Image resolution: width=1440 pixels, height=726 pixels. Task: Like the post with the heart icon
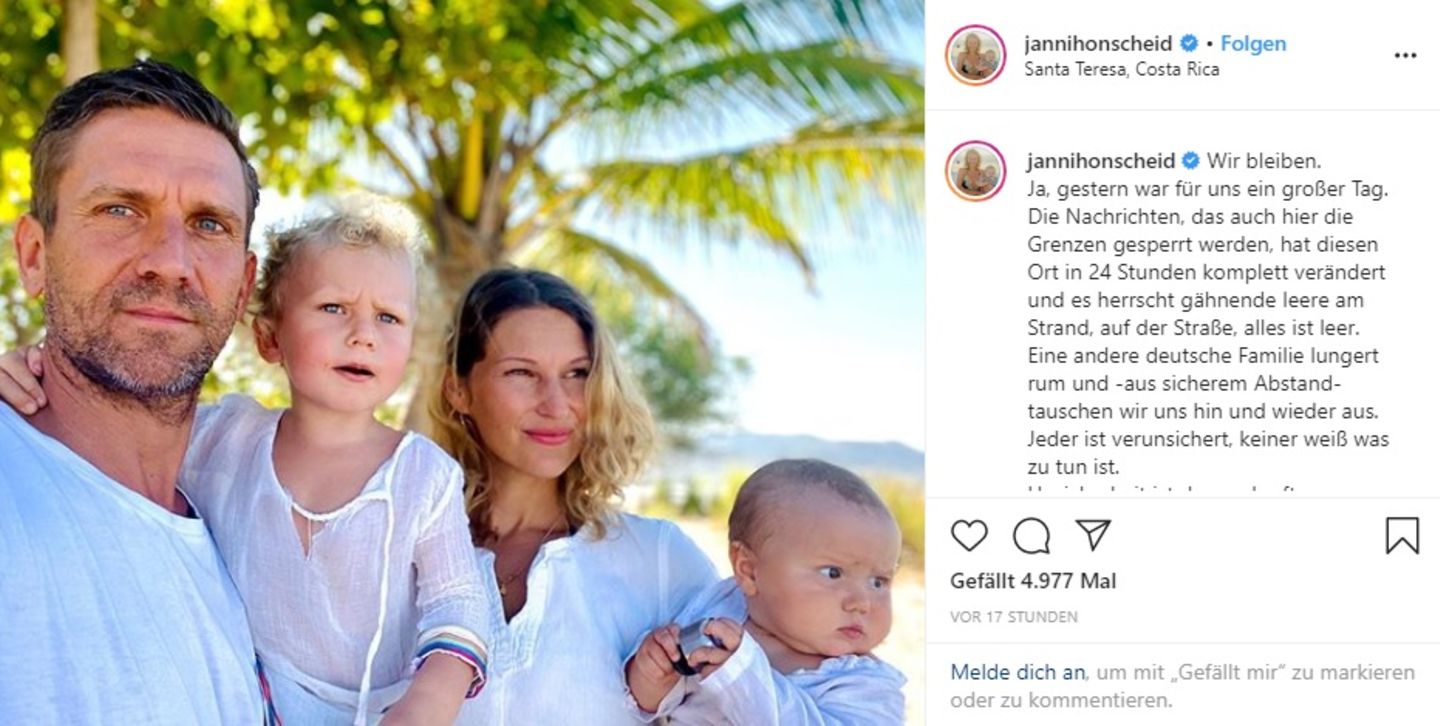[x=969, y=536]
